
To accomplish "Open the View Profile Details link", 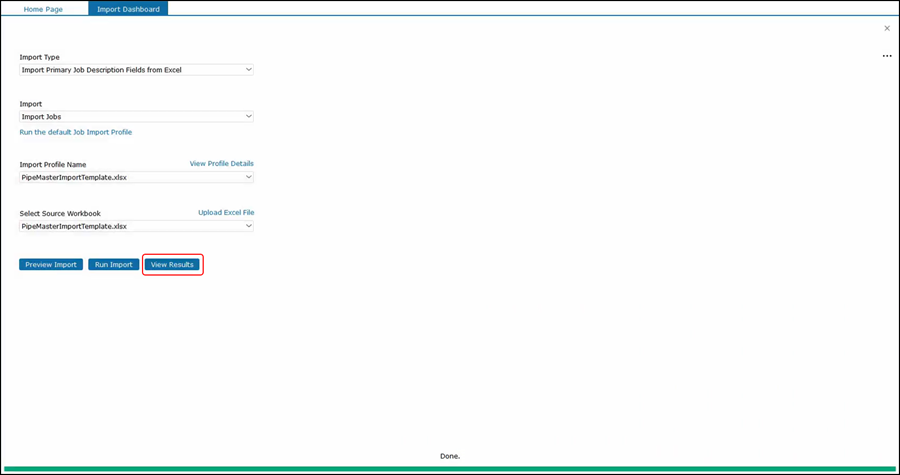I will [x=221, y=163].
